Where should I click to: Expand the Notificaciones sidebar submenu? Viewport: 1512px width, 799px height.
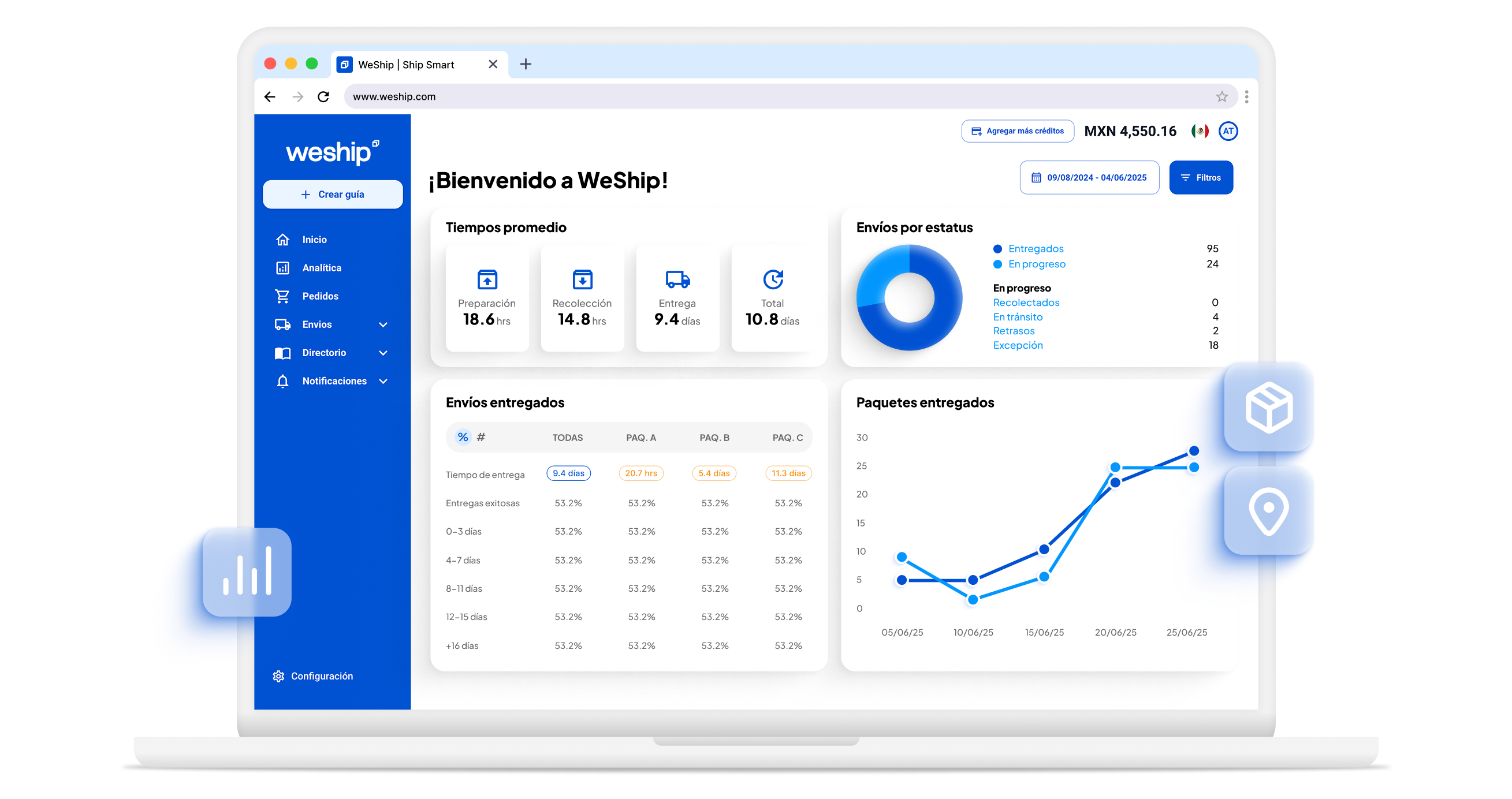pos(383,380)
